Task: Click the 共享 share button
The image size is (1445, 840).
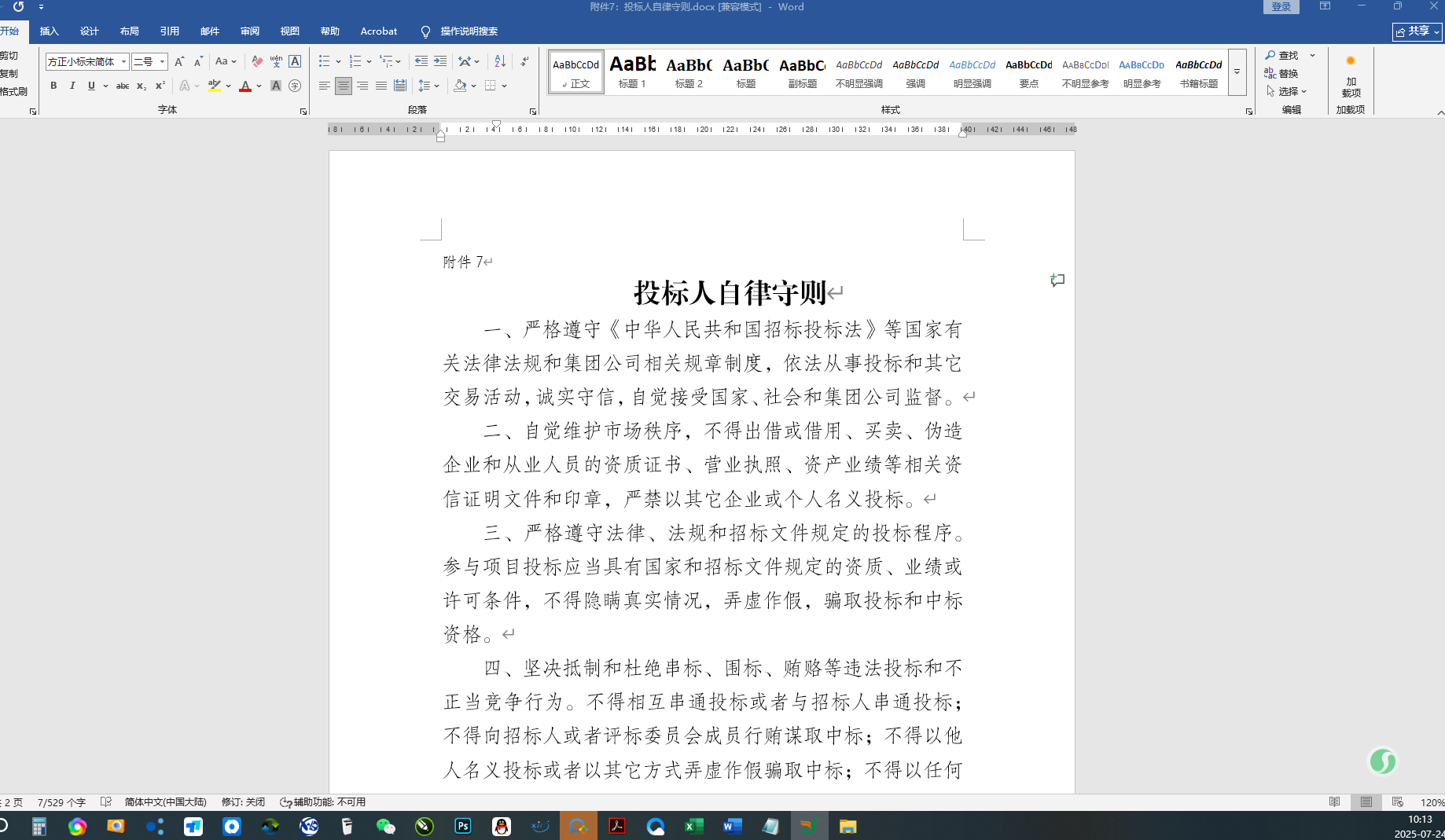Action: (1417, 31)
